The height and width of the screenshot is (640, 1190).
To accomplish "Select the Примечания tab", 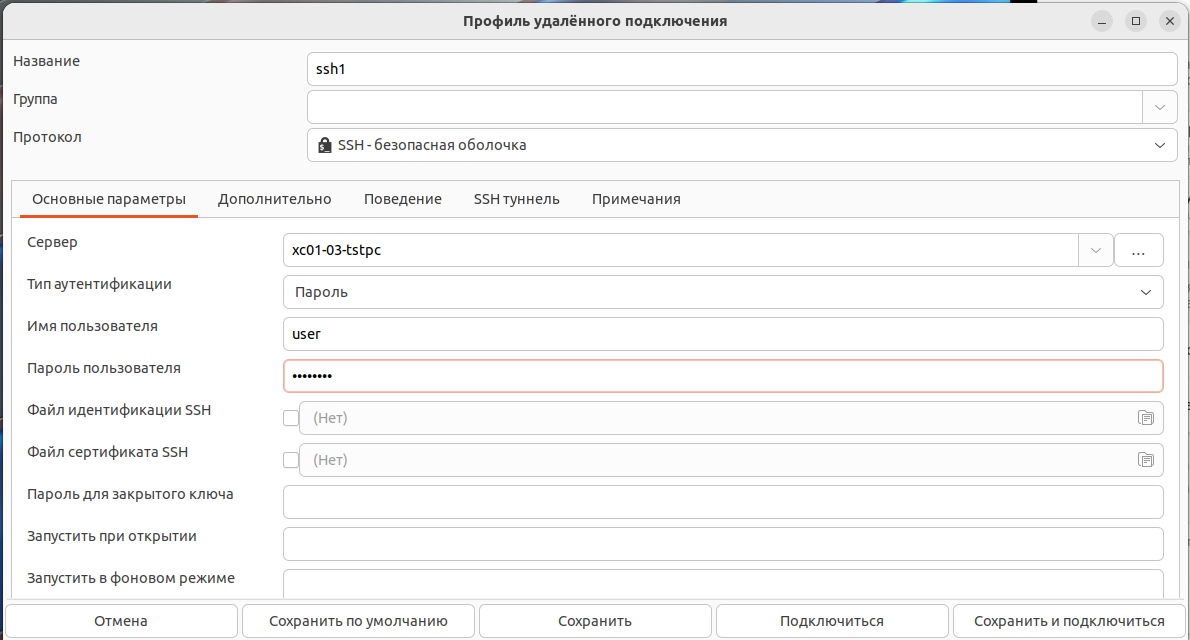I will point(636,199).
